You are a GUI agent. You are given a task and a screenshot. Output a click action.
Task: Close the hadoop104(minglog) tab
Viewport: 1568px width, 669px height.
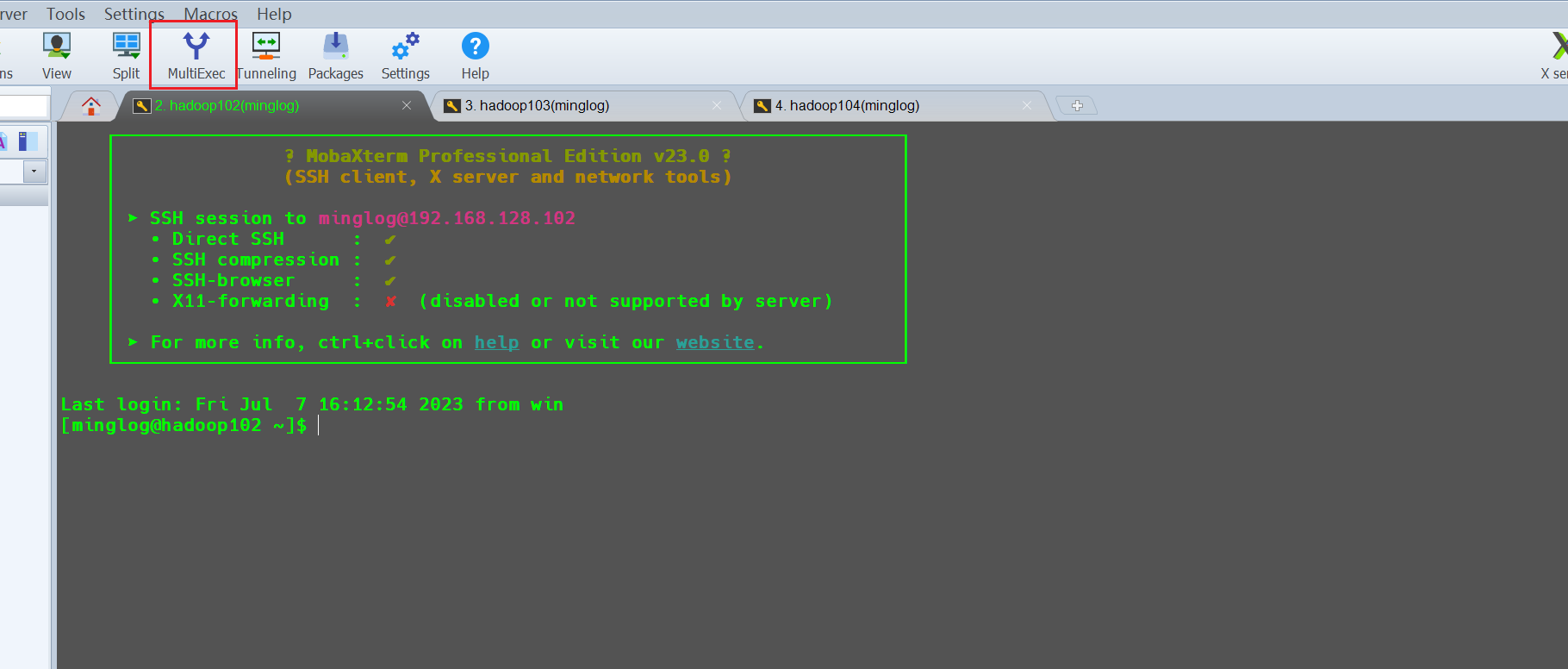click(x=1027, y=105)
